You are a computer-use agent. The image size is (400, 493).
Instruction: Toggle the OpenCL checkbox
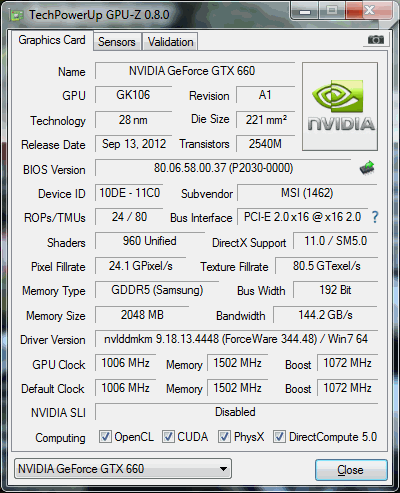[105, 437]
